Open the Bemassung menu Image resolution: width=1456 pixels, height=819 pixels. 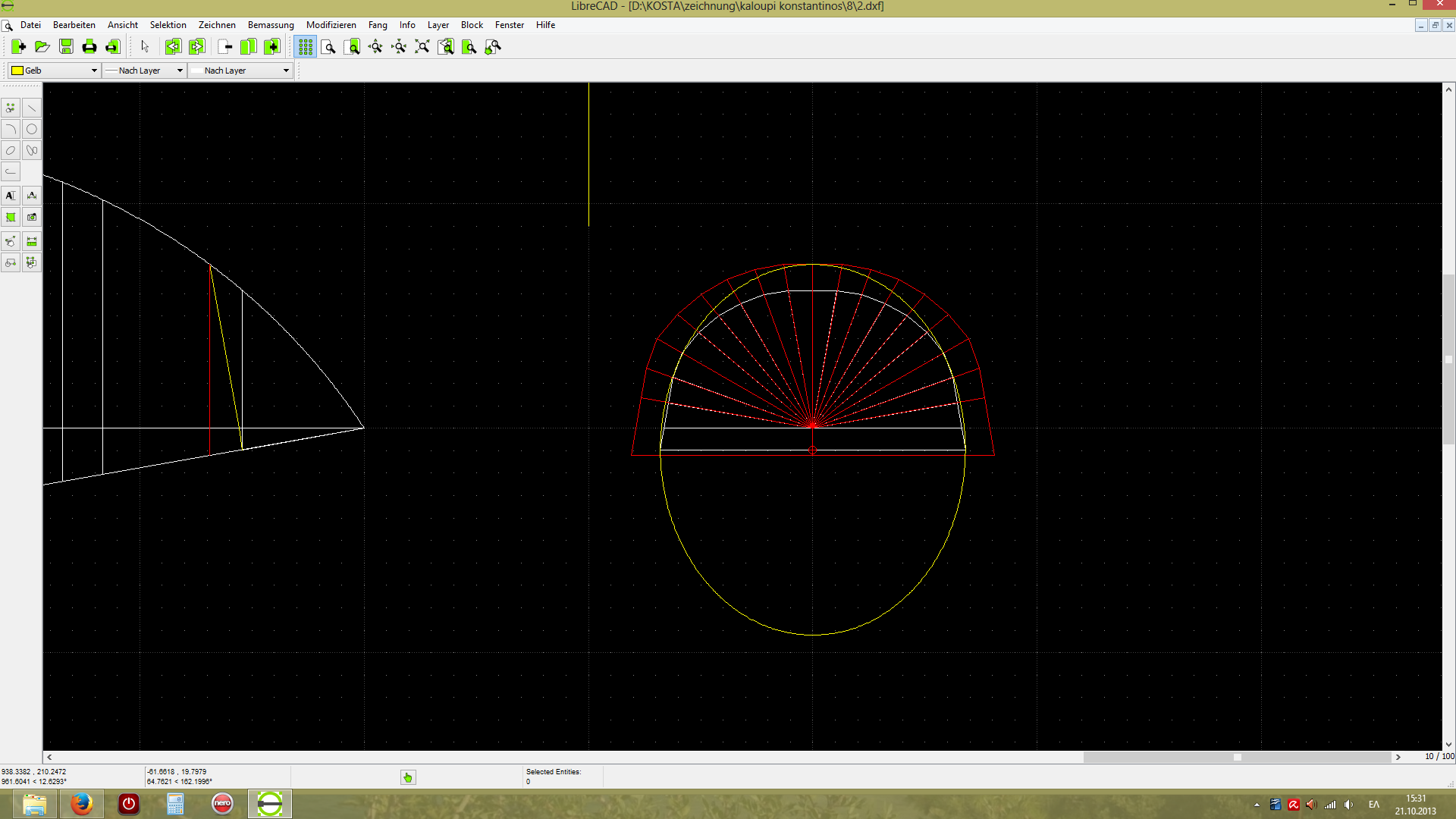coord(271,25)
